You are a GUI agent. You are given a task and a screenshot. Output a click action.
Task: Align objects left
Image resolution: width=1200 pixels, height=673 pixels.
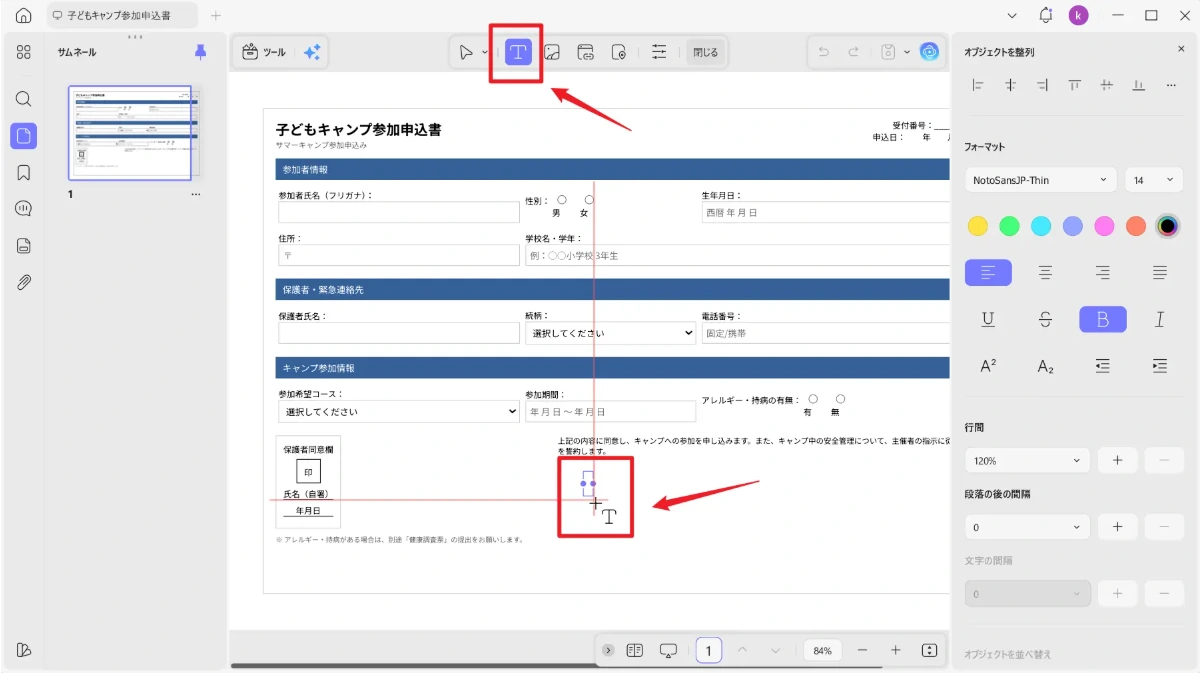[x=979, y=86]
